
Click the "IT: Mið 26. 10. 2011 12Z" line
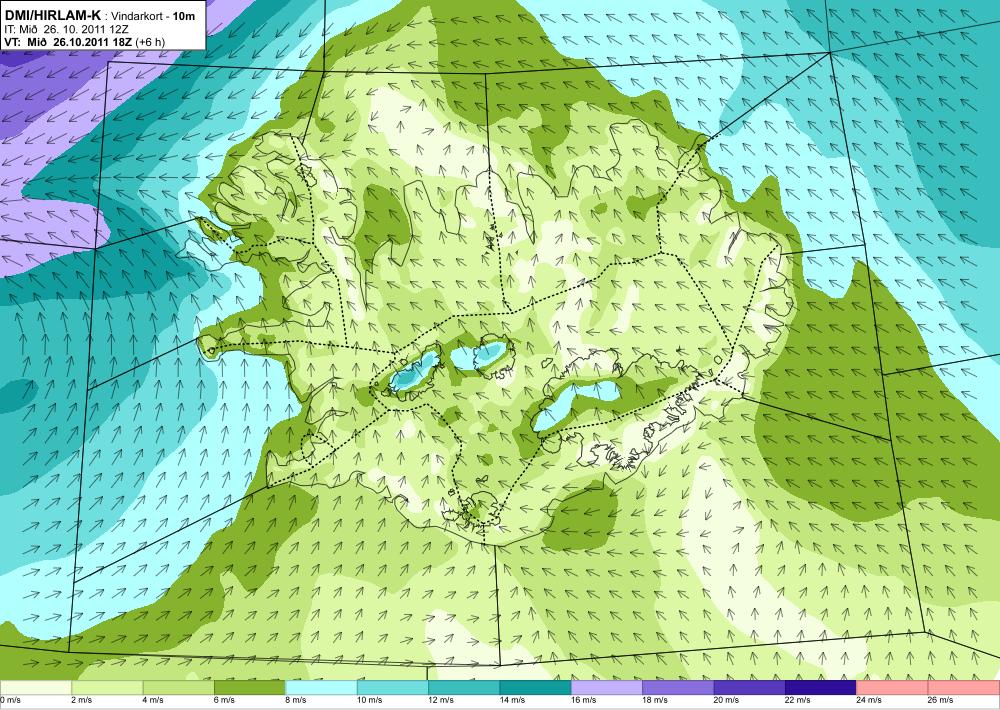66,29
